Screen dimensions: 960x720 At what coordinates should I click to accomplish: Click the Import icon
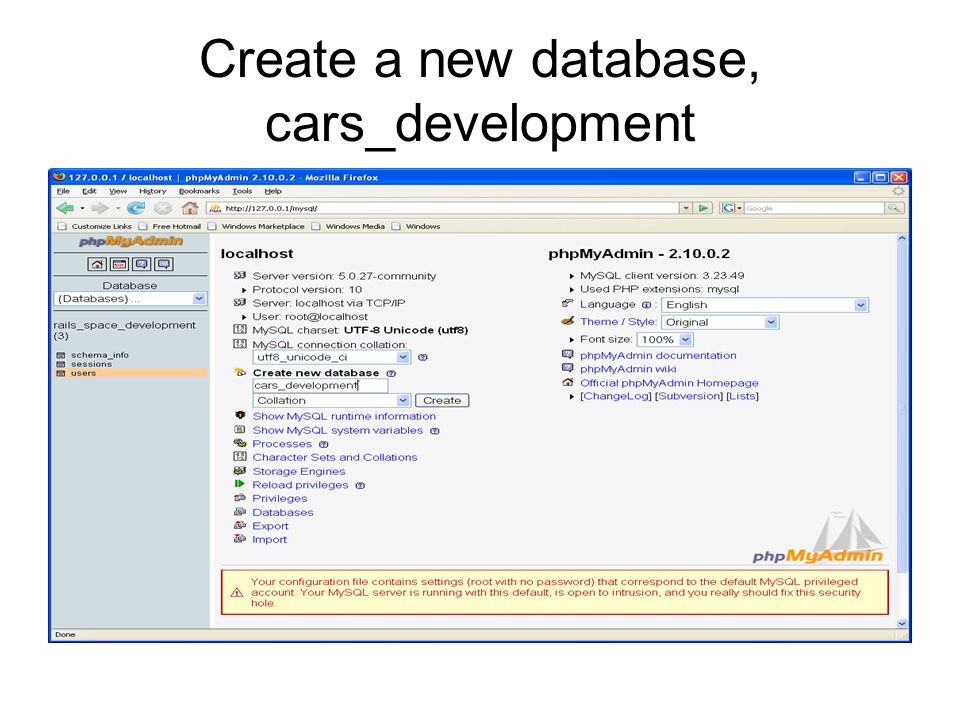tap(239, 539)
